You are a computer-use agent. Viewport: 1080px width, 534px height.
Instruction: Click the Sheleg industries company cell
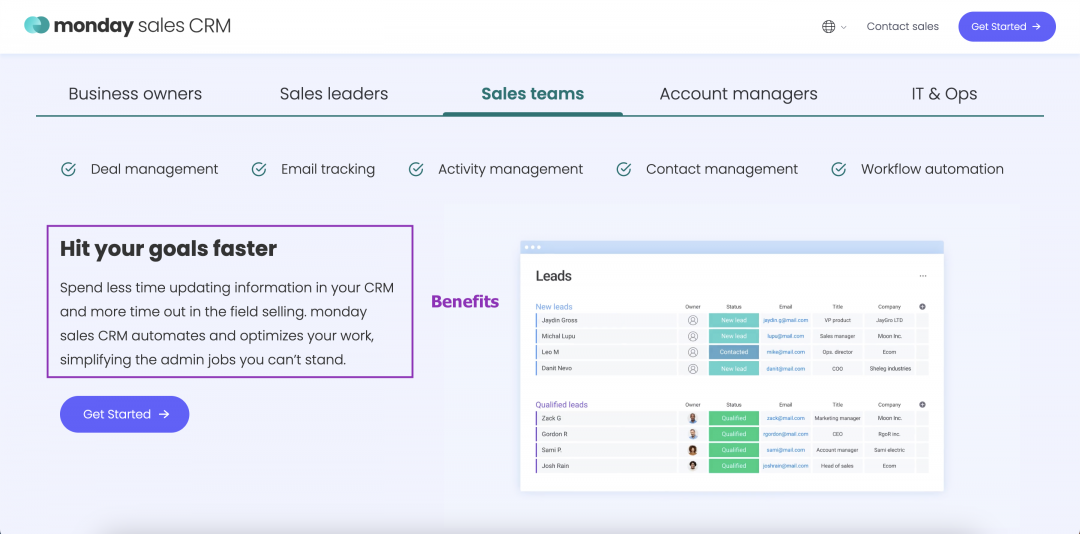890,369
